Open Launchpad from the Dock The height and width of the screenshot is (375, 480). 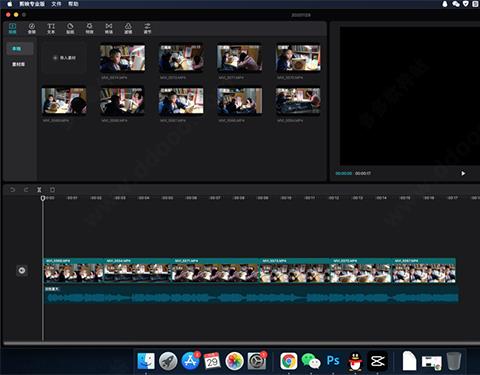[x=168, y=361]
